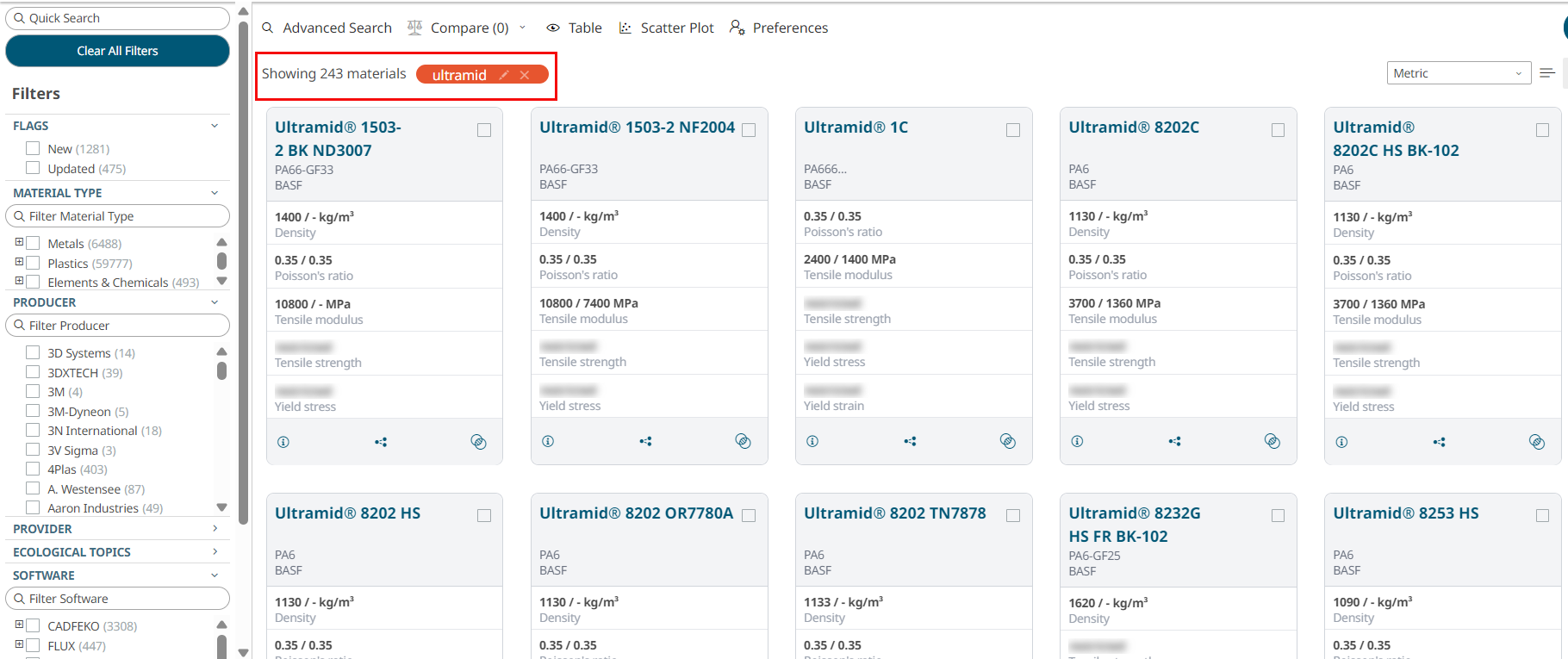Image resolution: width=1568 pixels, height=659 pixels.
Task: Open the Ultramid 8202 OR7780A link
Action: click(x=636, y=513)
